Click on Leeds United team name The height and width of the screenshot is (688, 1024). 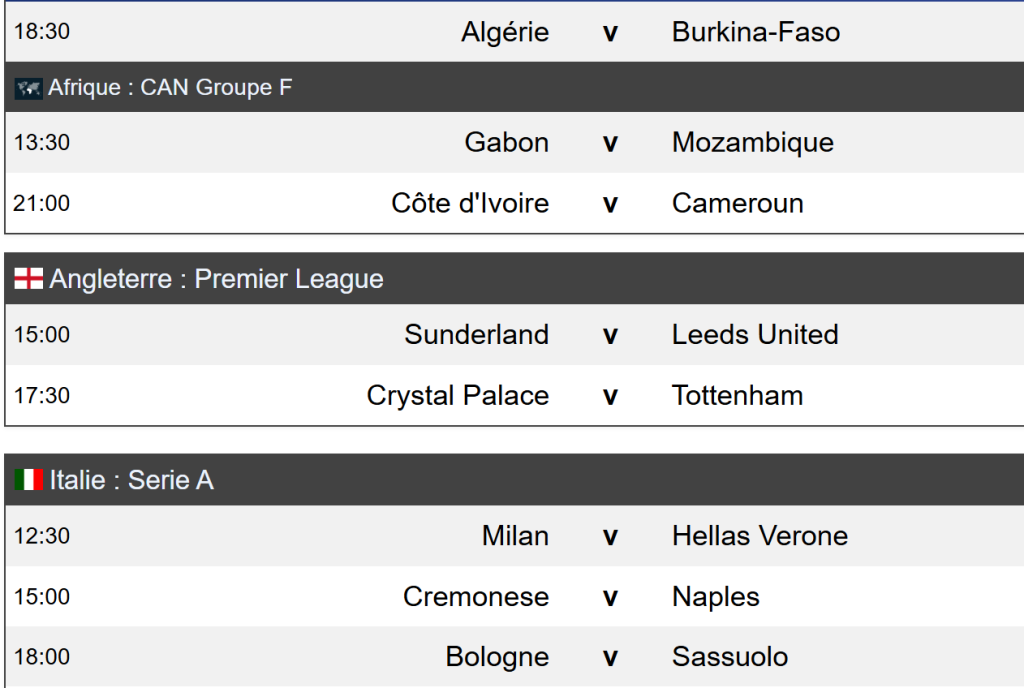tap(755, 334)
